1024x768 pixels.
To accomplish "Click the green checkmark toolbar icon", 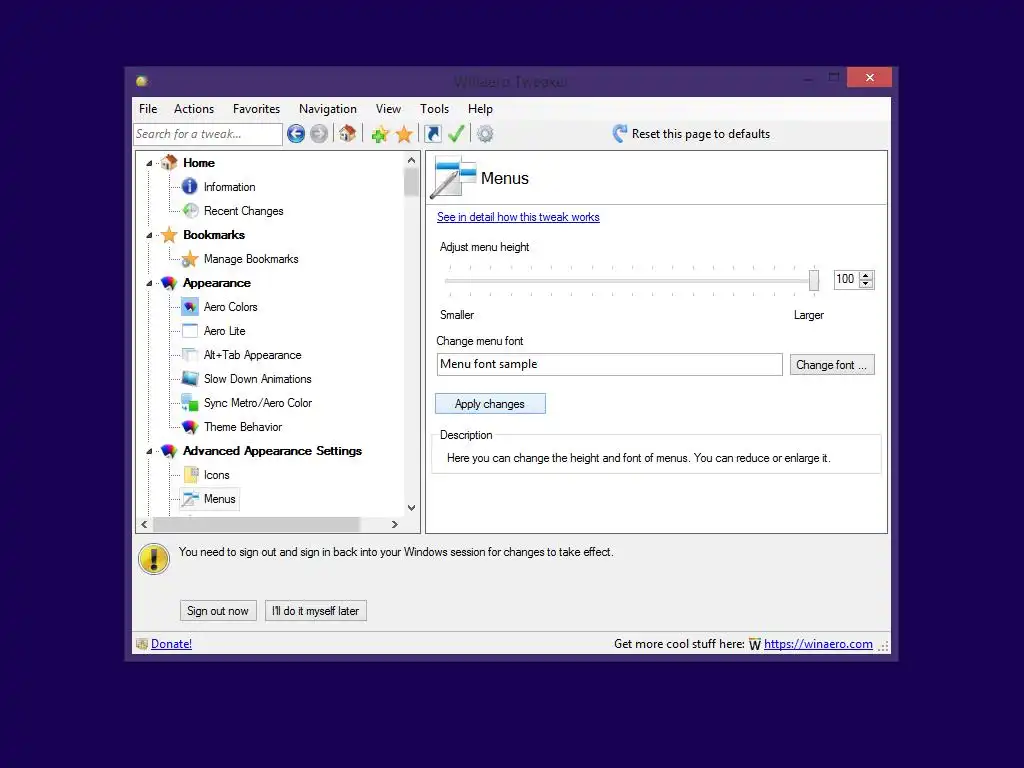I will (456, 134).
